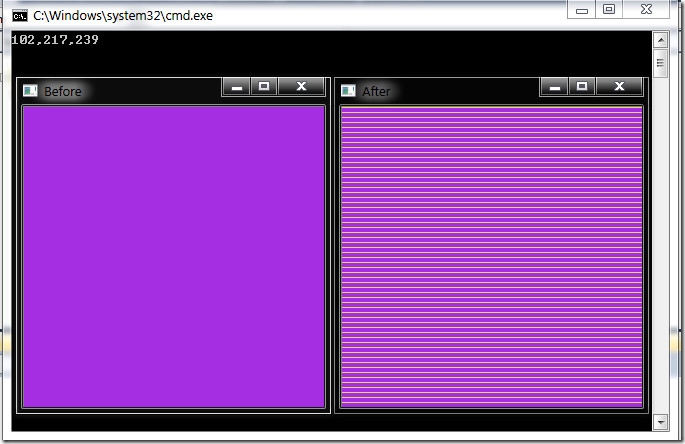Click the 102,217,239 console output text

click(x=55, y=40)
